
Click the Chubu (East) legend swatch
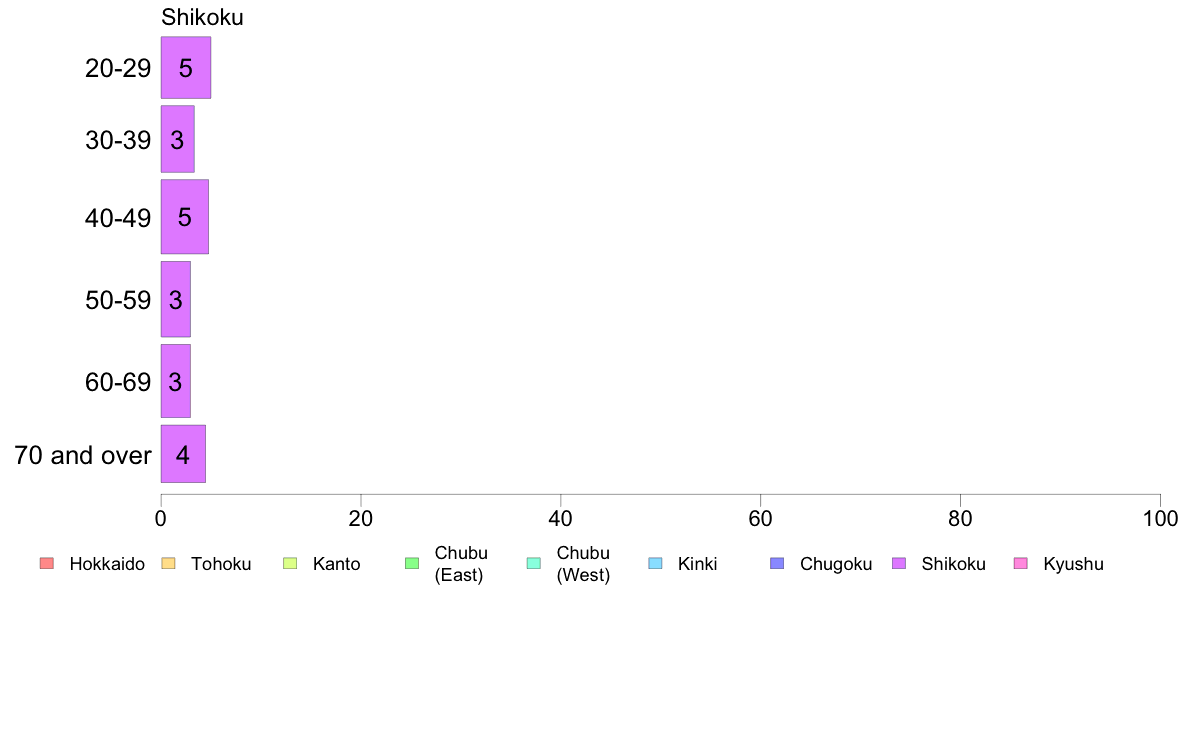(412, 563)
